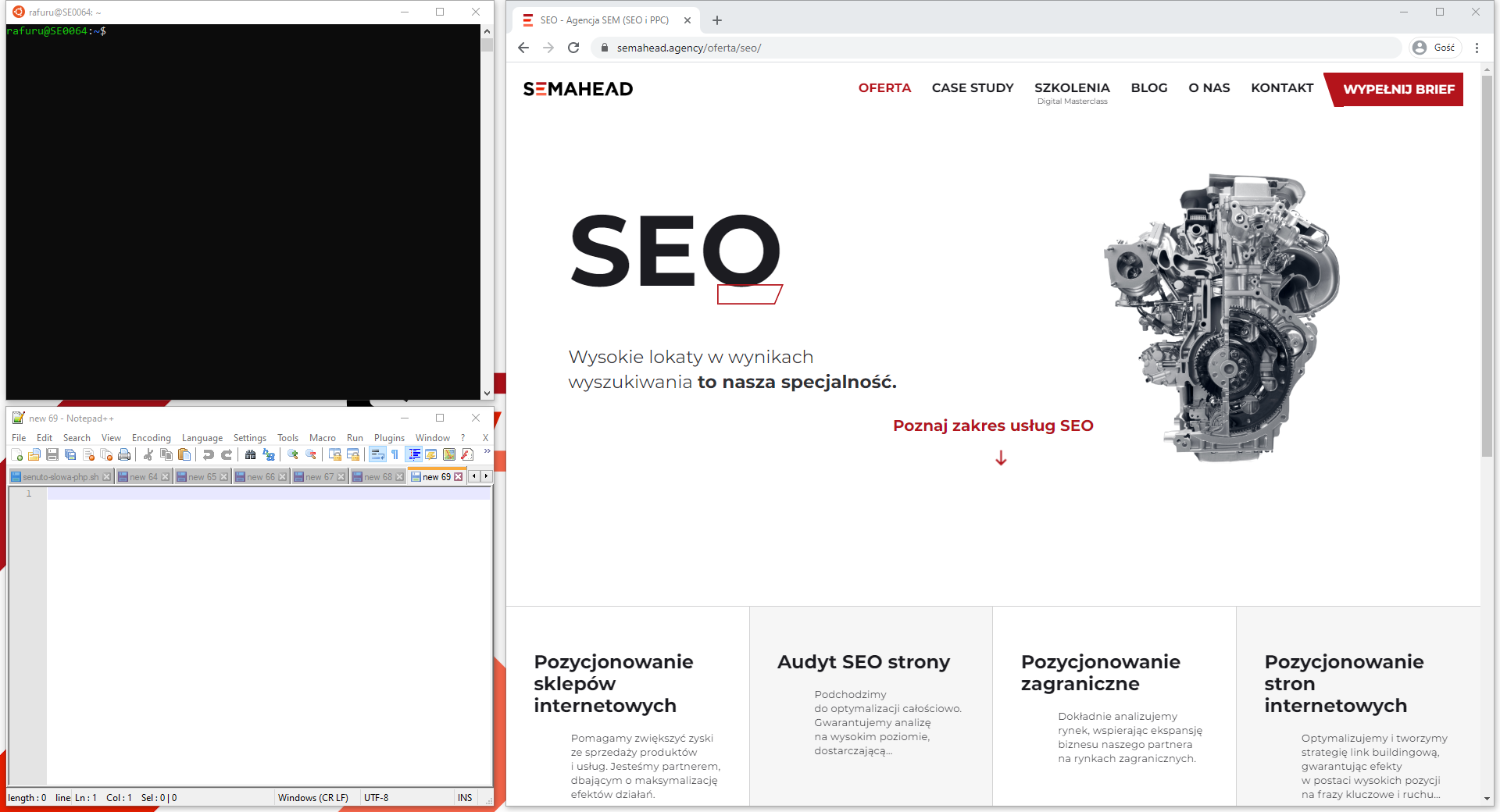Click the browser page vertical scrollbar thumb
This screenshot has height=812, width=1500.
pyautogui.click(x=1487, y=265)
